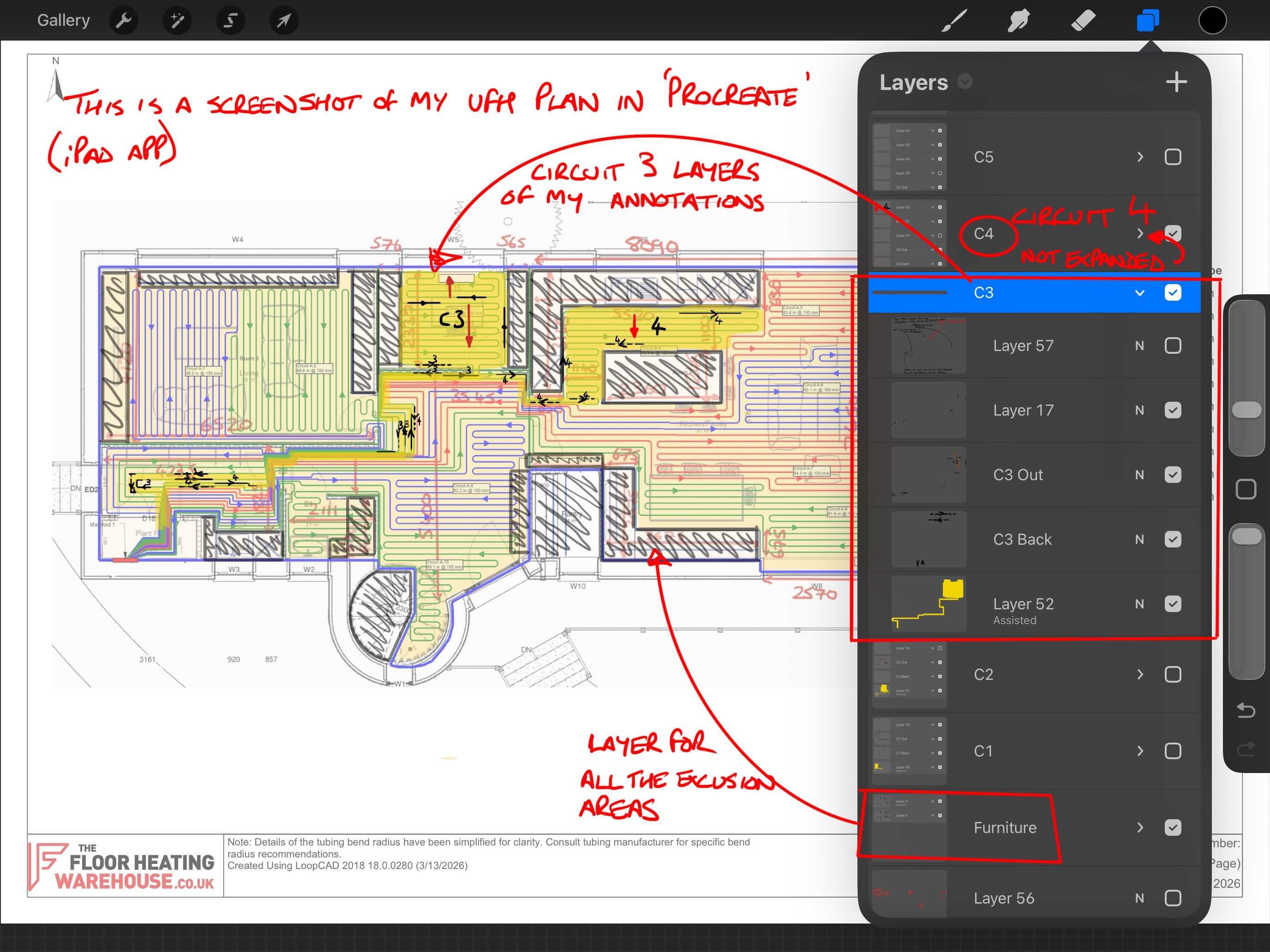Select the Eraser tool
The width and height of the screenshot is (1270, 952).
(1084, 21)
